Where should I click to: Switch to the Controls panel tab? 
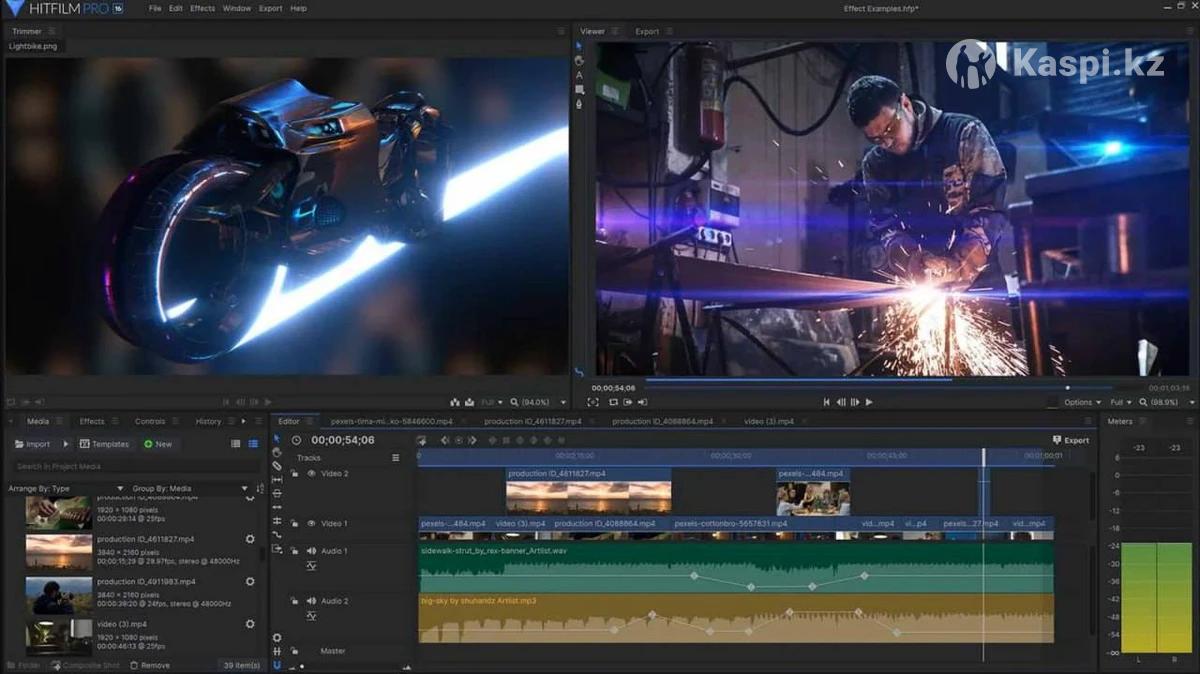click(150, 421)
